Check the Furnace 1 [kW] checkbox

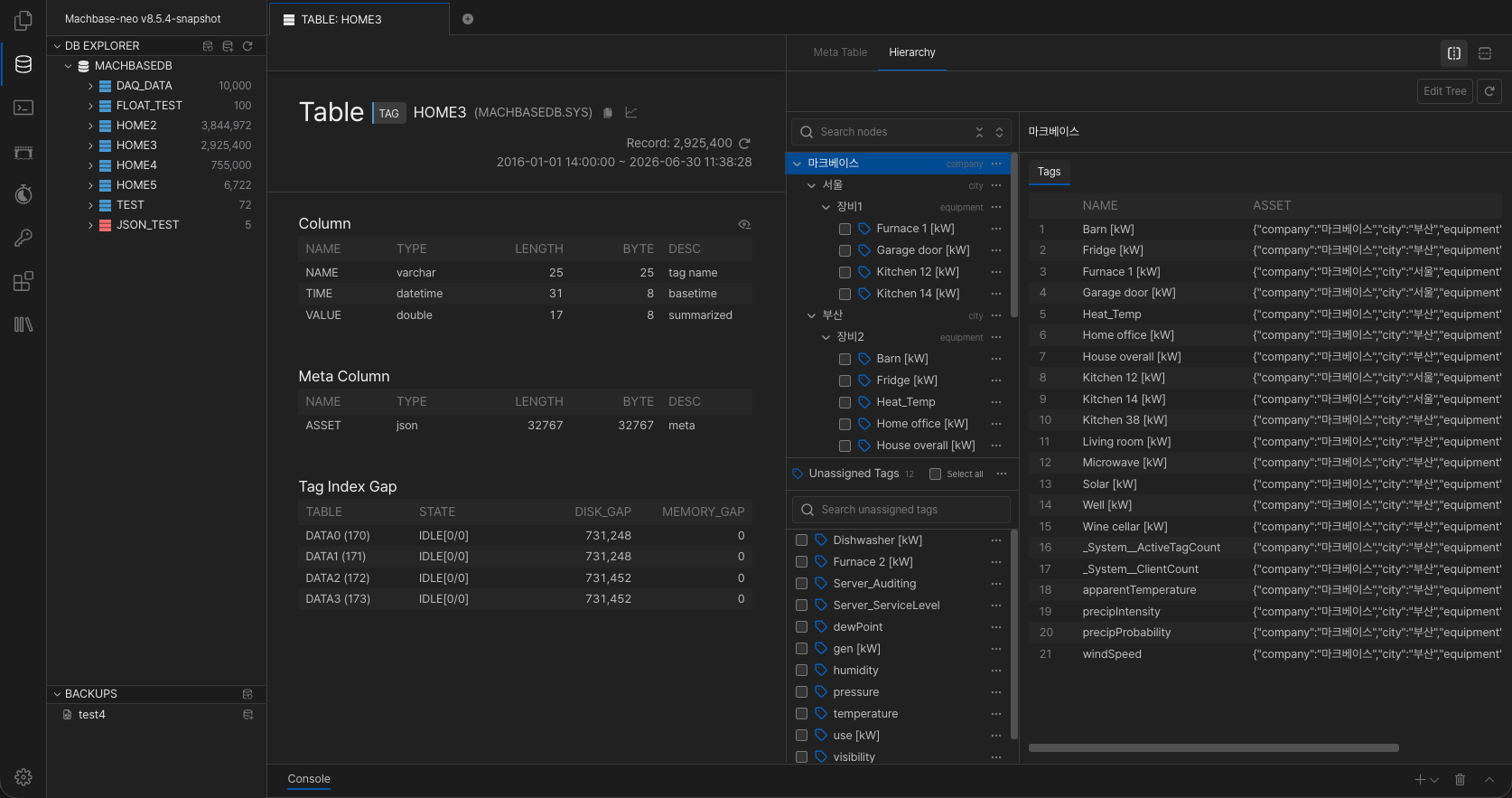[845, 229]
